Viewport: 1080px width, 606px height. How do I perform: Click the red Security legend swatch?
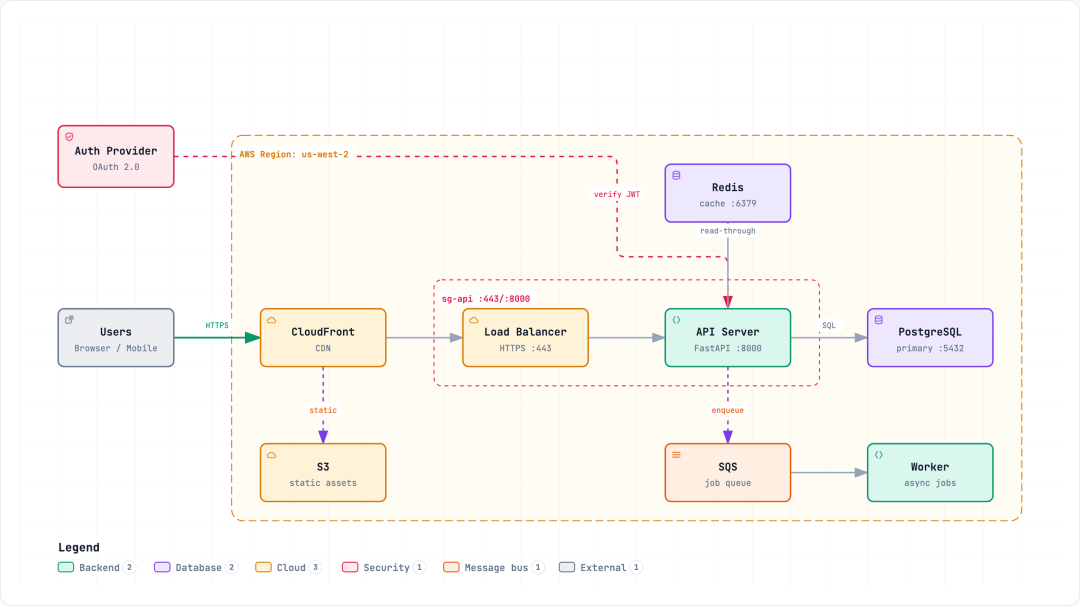[350, 567]
